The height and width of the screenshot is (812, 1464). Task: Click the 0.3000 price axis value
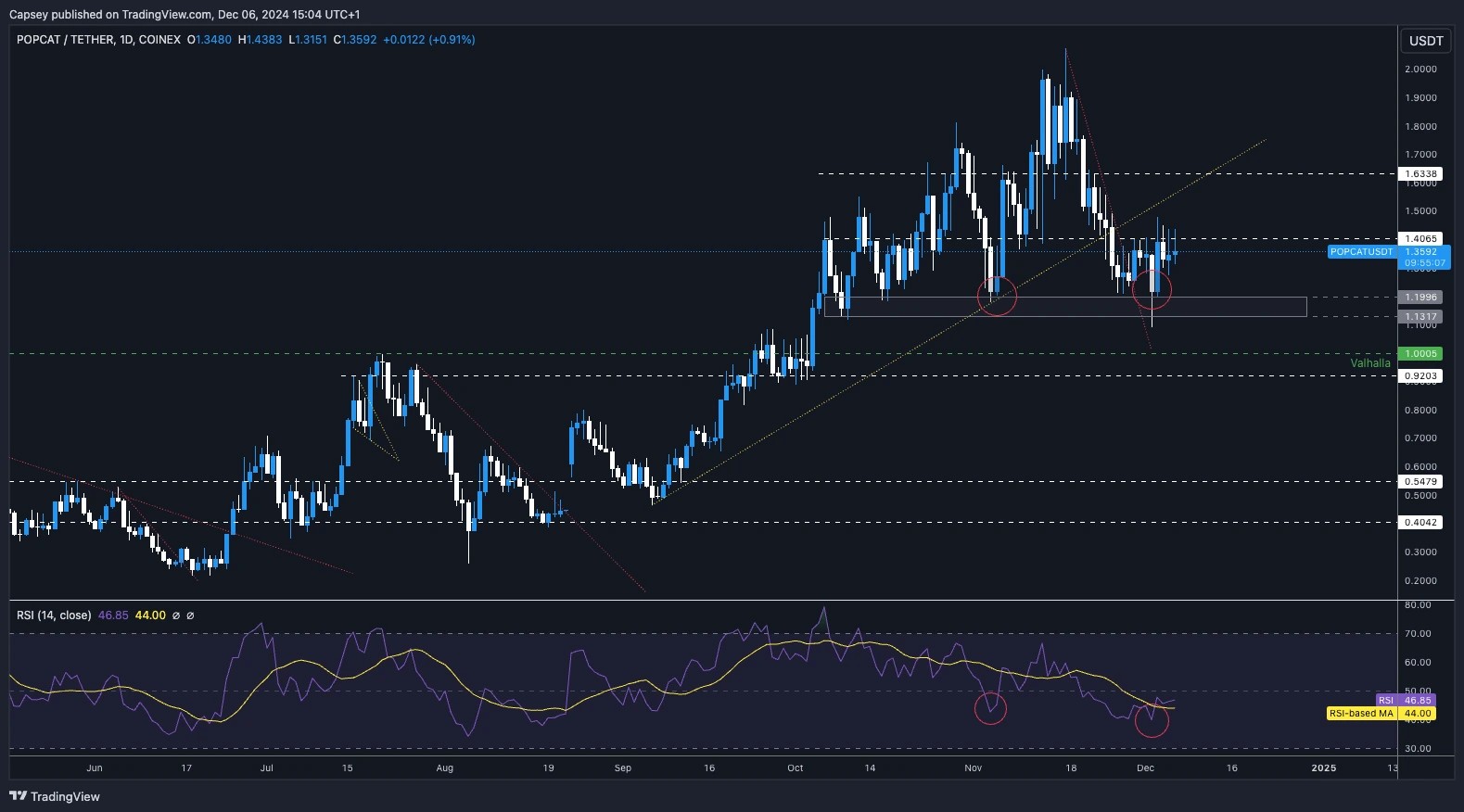click(1421, 552)
